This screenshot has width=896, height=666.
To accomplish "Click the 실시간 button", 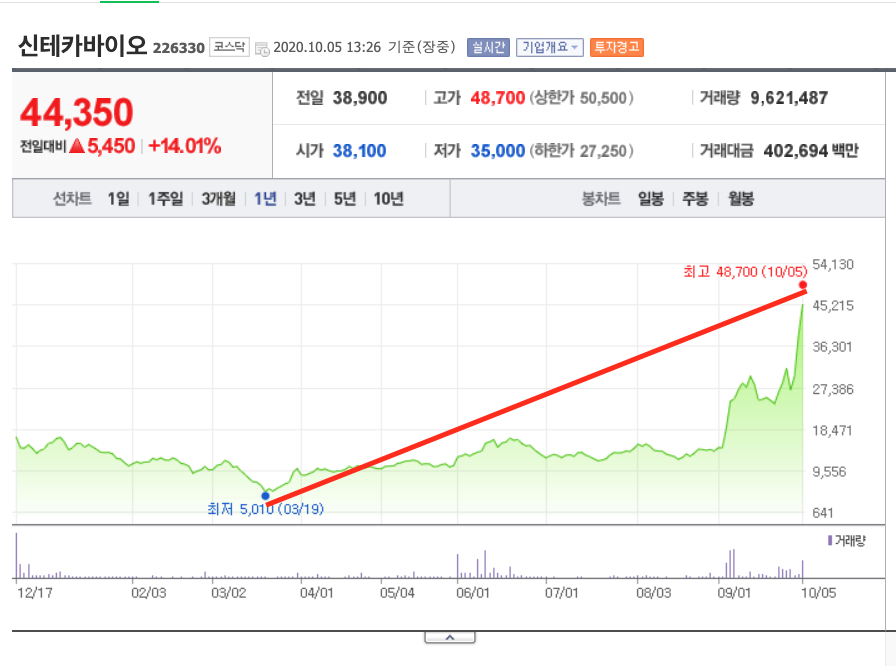I will (488, 47).
